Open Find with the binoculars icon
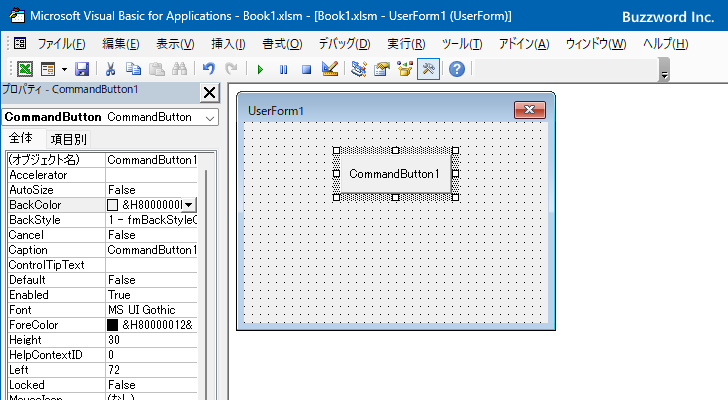The height and width of the screenshot is (400, 728). 179,69
